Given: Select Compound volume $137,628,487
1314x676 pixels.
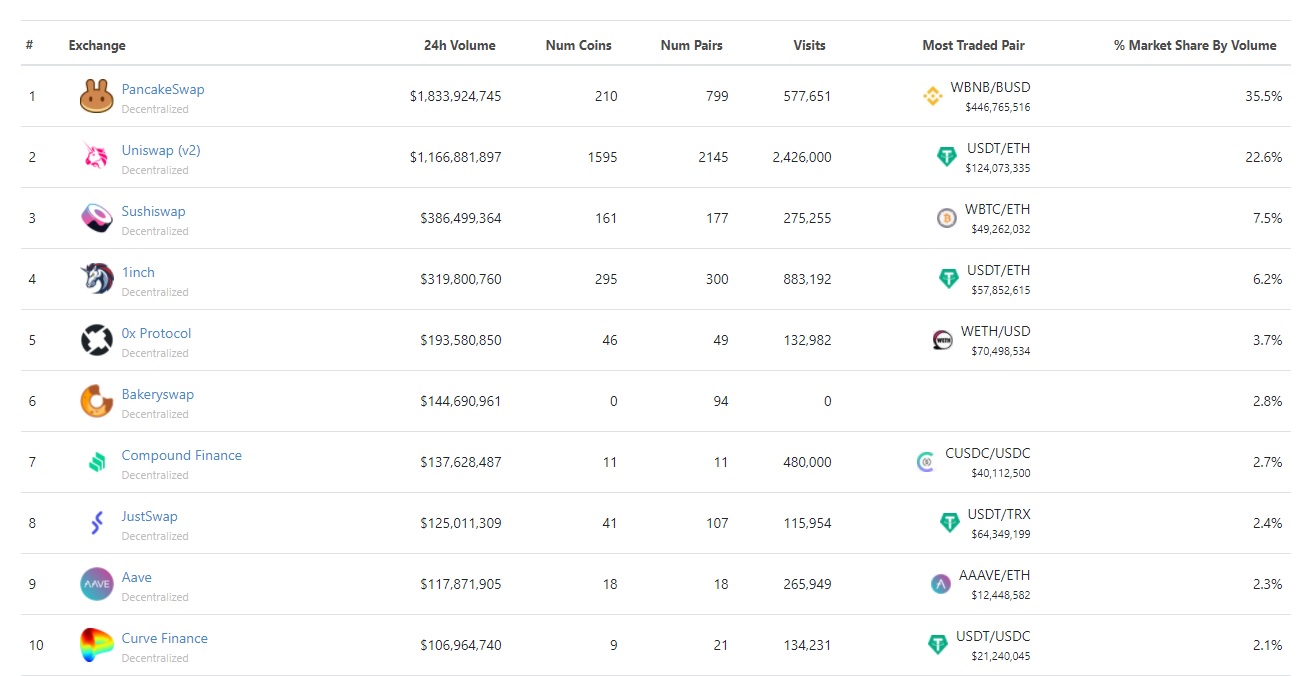Looking at the screenshot, I should click(461, 462).
